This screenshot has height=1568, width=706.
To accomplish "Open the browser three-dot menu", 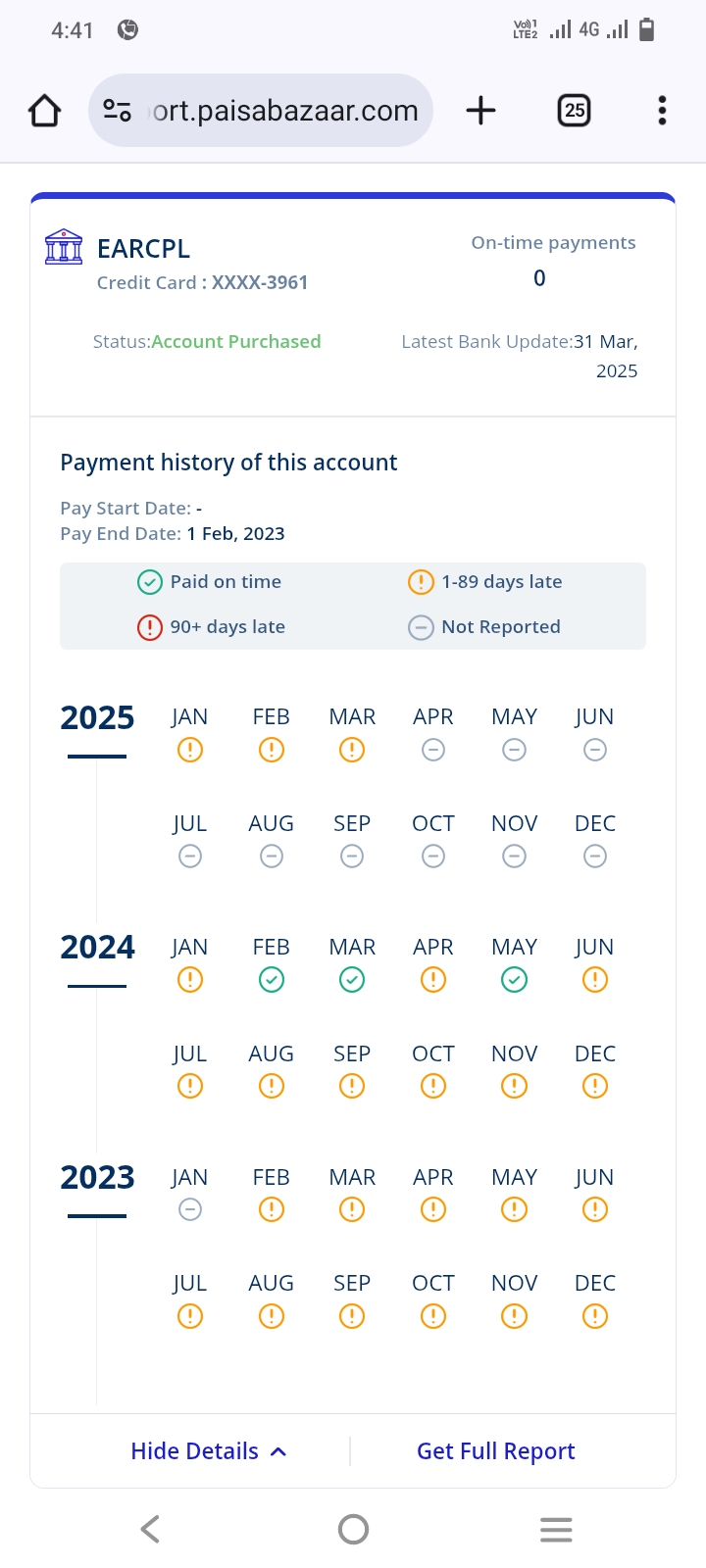I will coord(662,111).
